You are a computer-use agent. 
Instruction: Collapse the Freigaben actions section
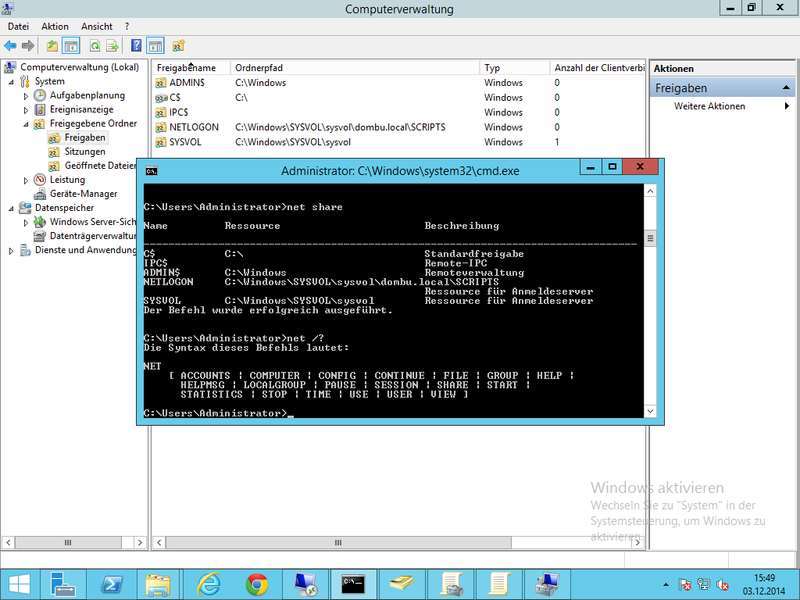click(787, 88)
